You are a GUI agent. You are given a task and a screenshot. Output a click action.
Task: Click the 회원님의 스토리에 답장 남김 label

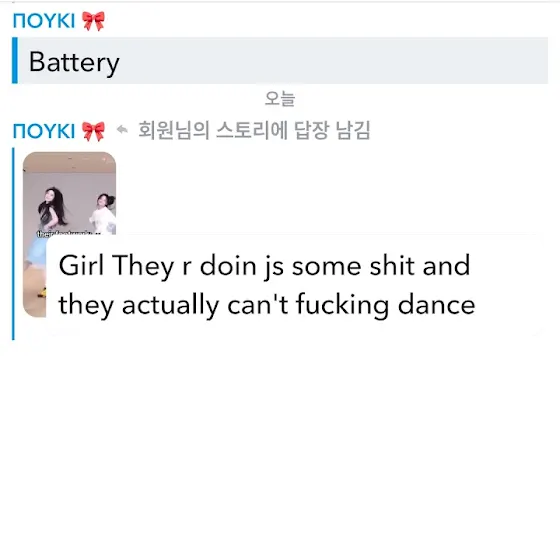coord(254,130)
